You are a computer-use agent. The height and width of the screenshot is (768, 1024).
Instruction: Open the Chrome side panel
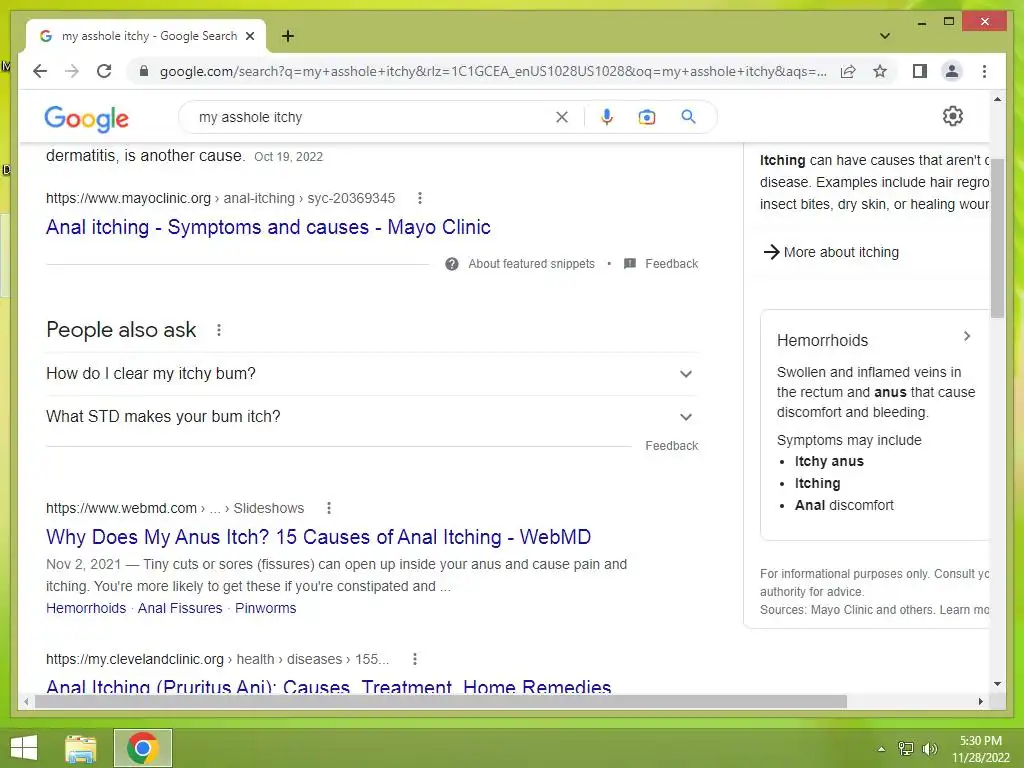pyautogui.click(x=920, y=71)
